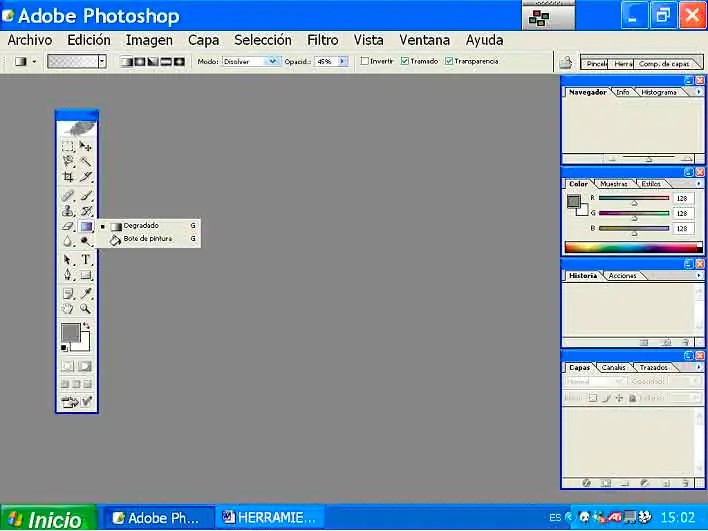Enable the Invertir checkbox
The height and width of the screenshot is (531, 708).
tap(364, 61)
